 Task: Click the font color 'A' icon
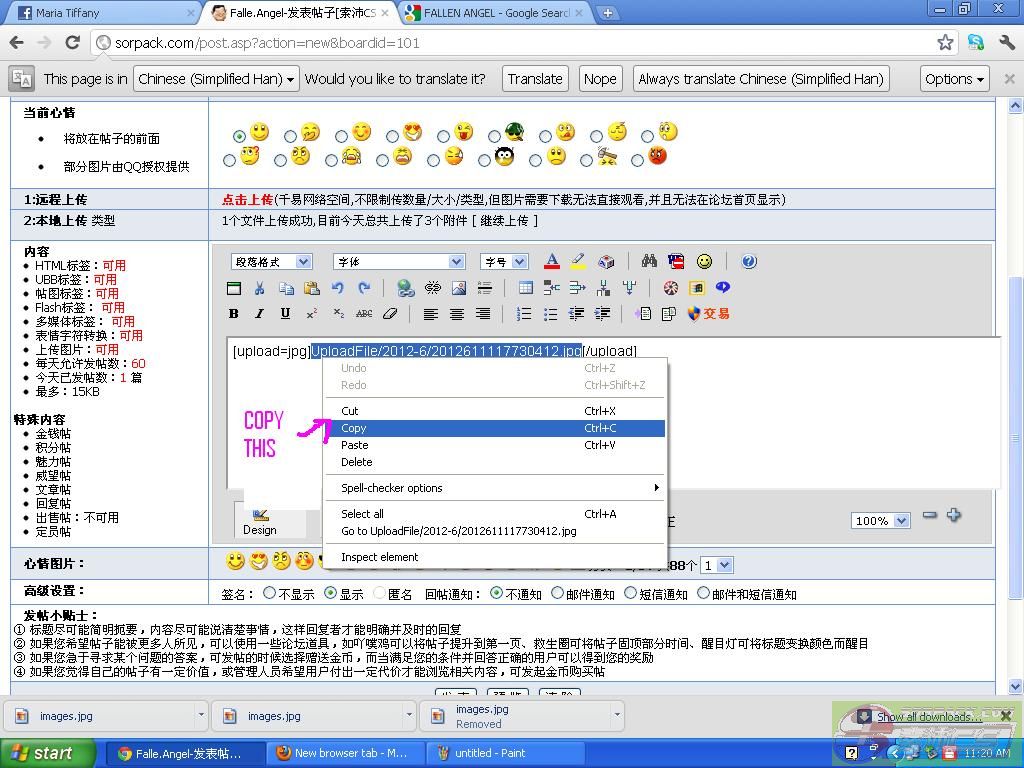coord(551,262)
